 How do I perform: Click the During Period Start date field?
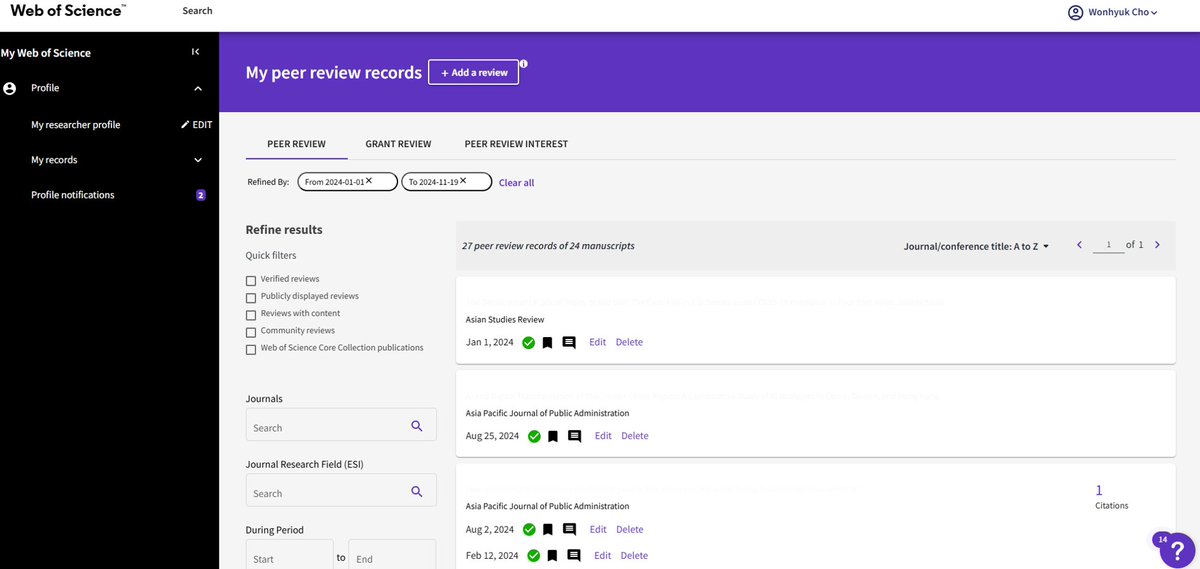(290, 554)
